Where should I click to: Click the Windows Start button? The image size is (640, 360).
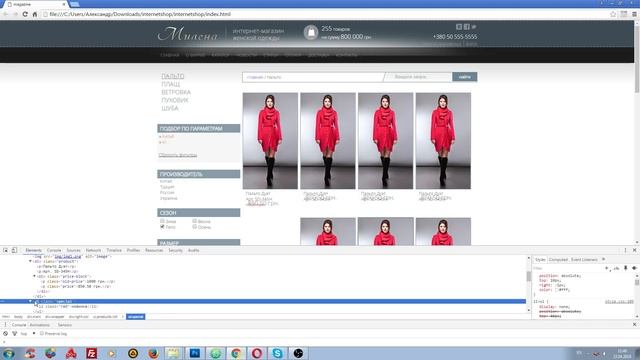[x=9, y=353]
